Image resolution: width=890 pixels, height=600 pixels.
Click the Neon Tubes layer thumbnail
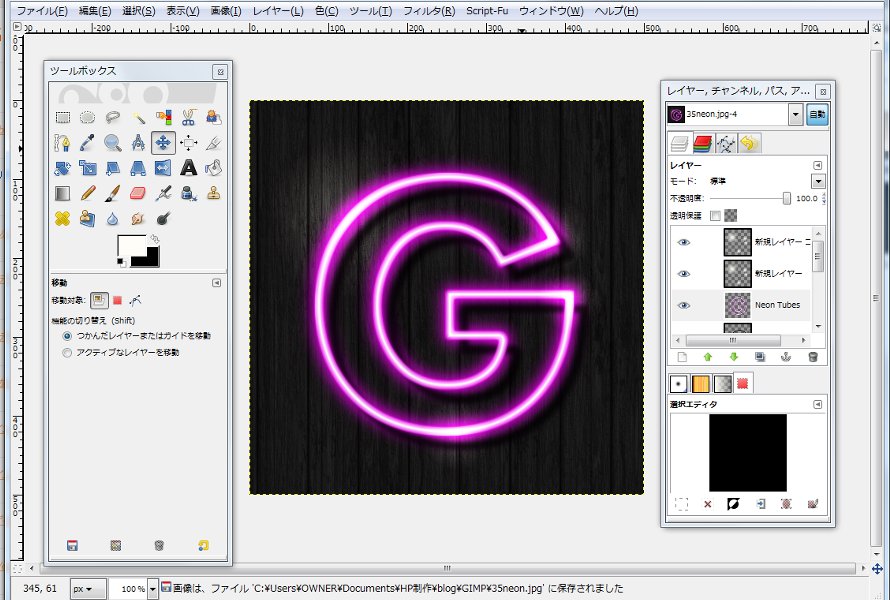(737, 305)
